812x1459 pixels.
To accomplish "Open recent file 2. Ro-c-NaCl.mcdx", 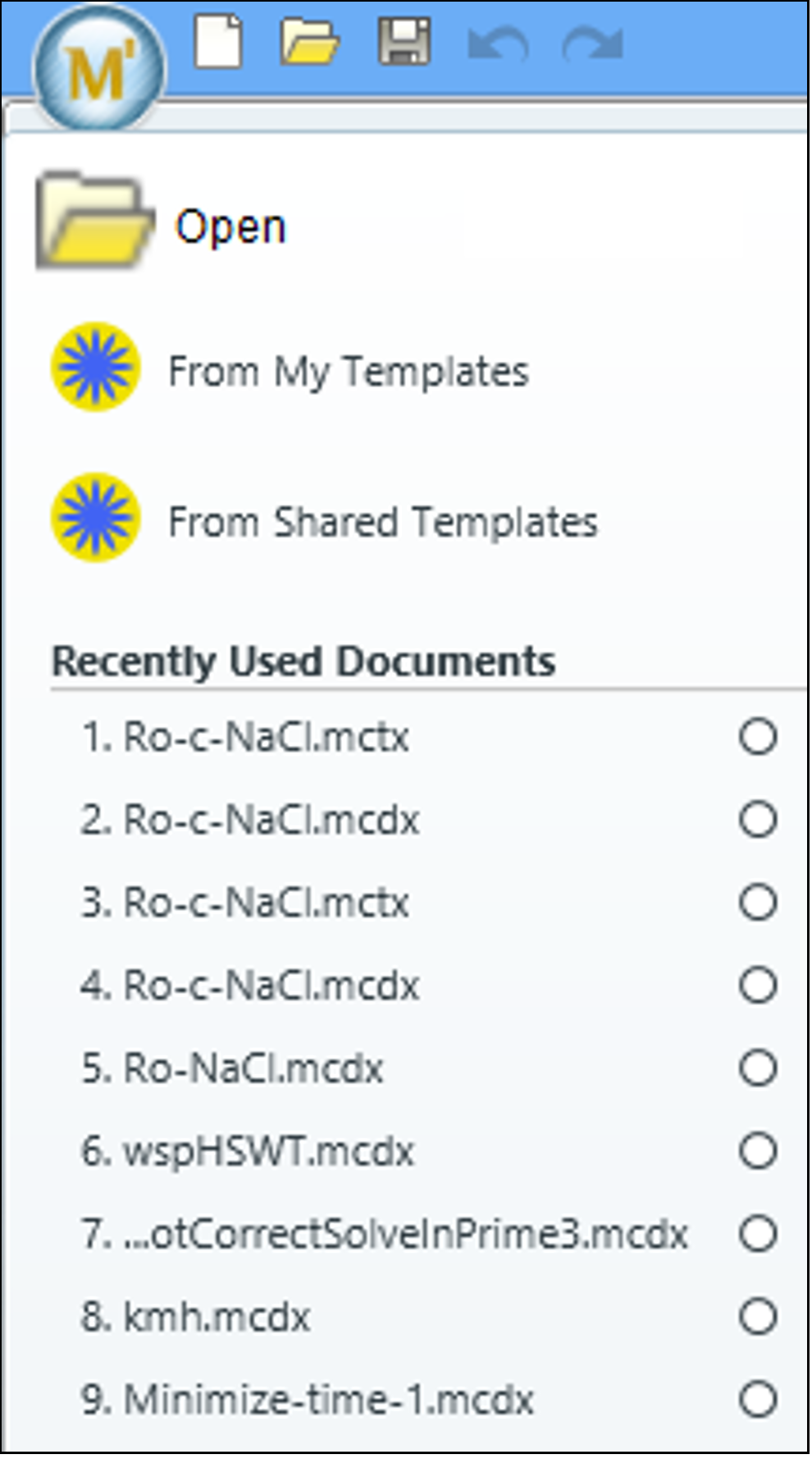I will [250, 820].
